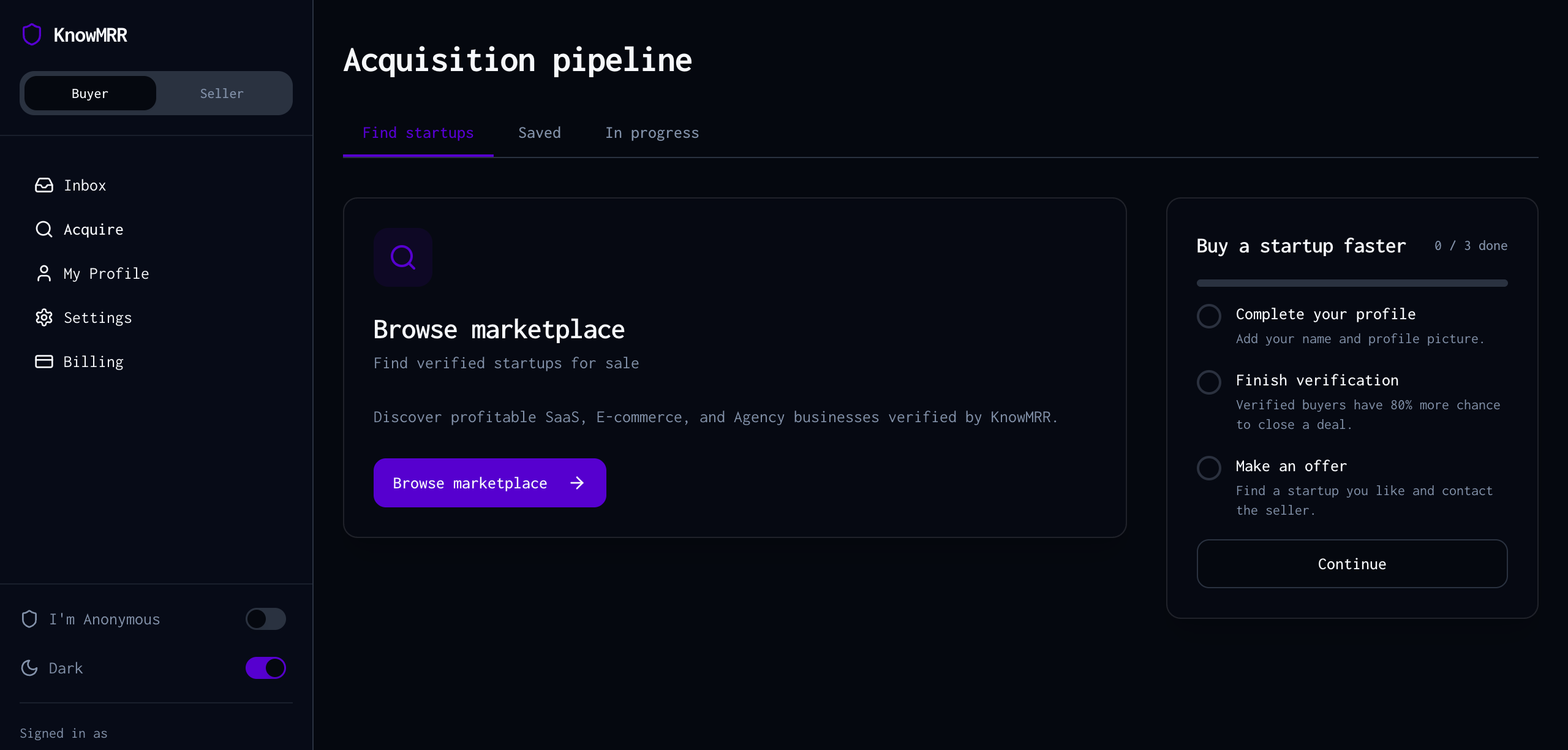Viewport: 1568px width, 750px height.
Task: Click the Inbox tray icon
Action: pyautogui.click(x=44, y=185)
